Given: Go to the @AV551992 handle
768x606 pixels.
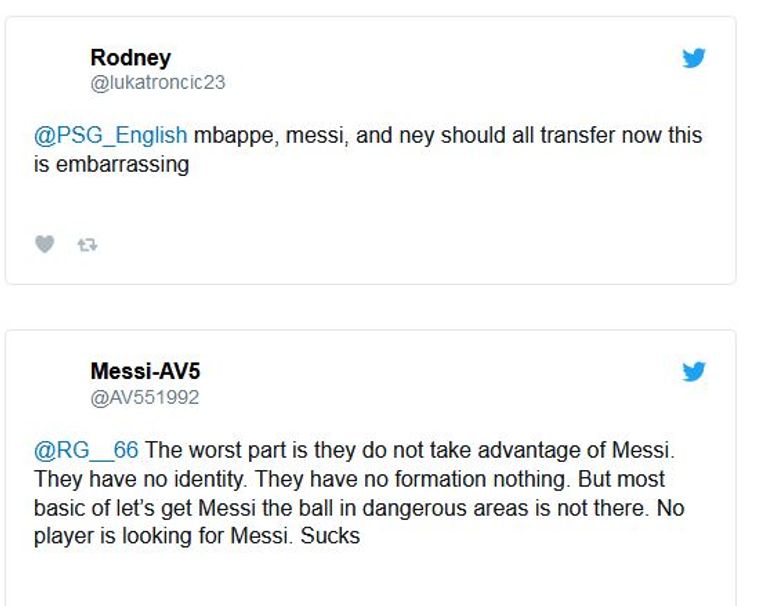Looking at the screenshot, I should [x=145, y=397].
